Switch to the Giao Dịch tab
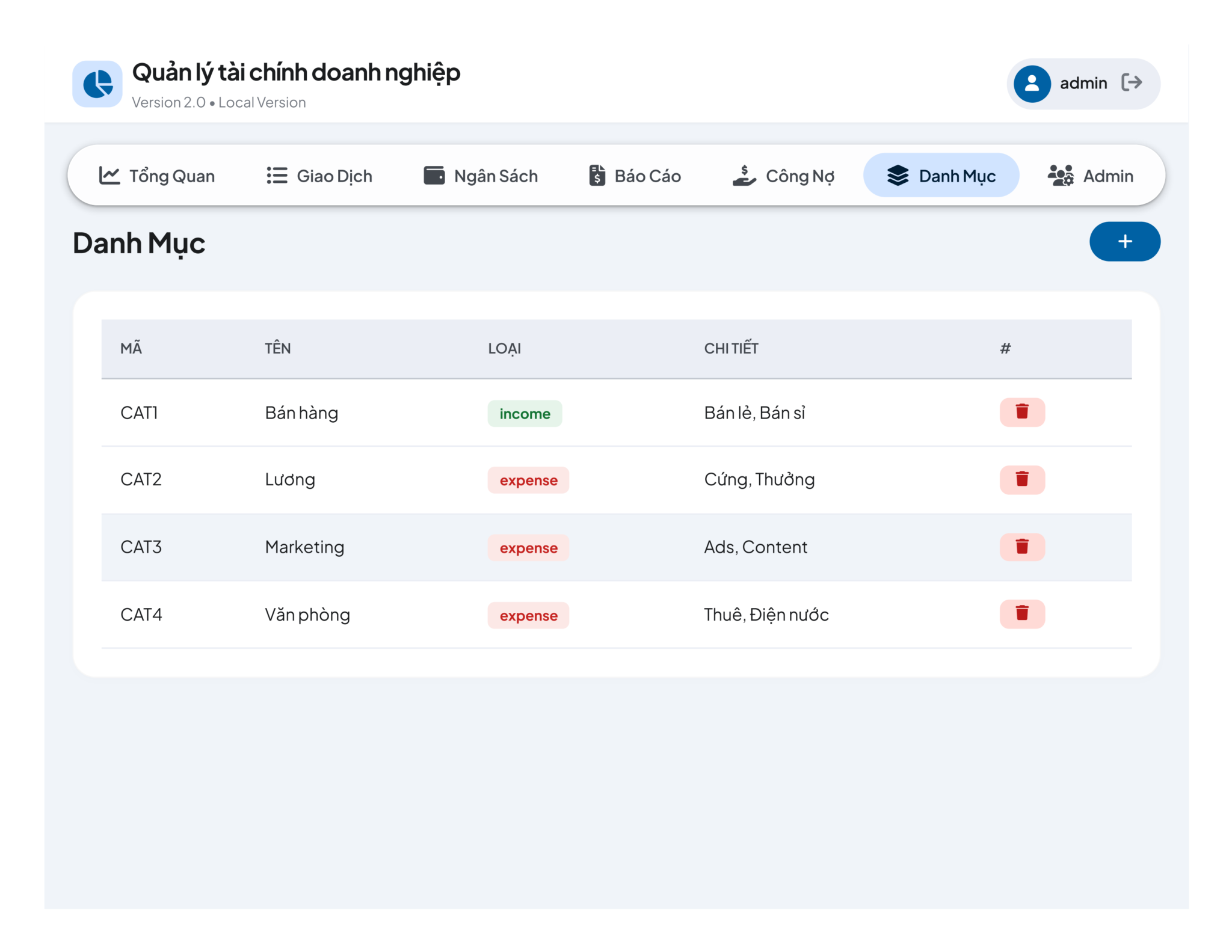The width and height of the screenshot is (1232, 952). [x=319, y=176]
